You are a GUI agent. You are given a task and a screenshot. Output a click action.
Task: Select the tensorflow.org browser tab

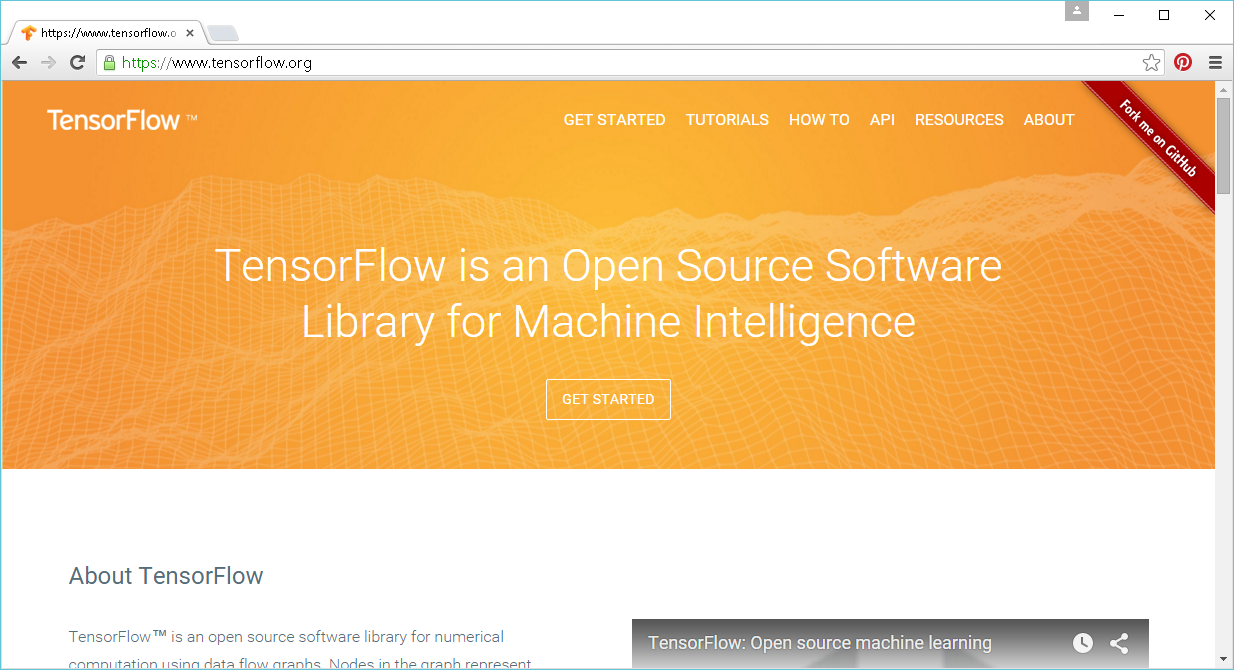tap(106, 33)
